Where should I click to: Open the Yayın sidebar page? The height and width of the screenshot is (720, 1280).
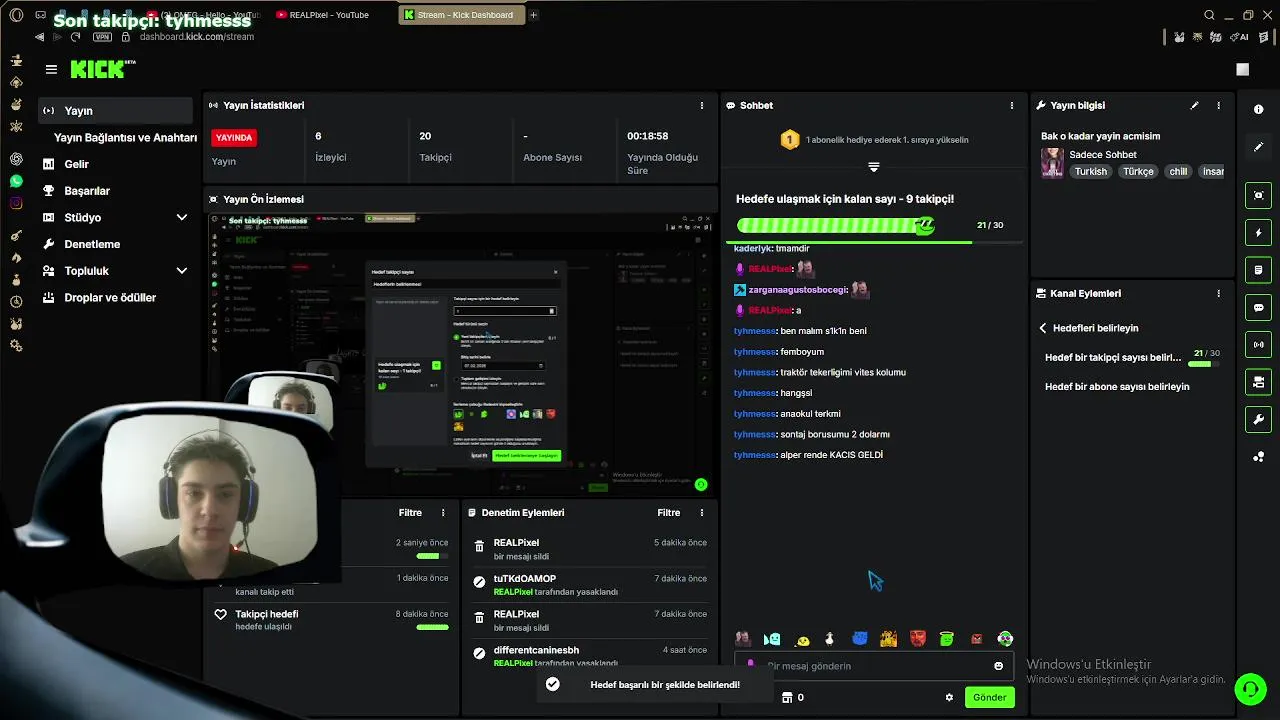click(x=116, y=111)
